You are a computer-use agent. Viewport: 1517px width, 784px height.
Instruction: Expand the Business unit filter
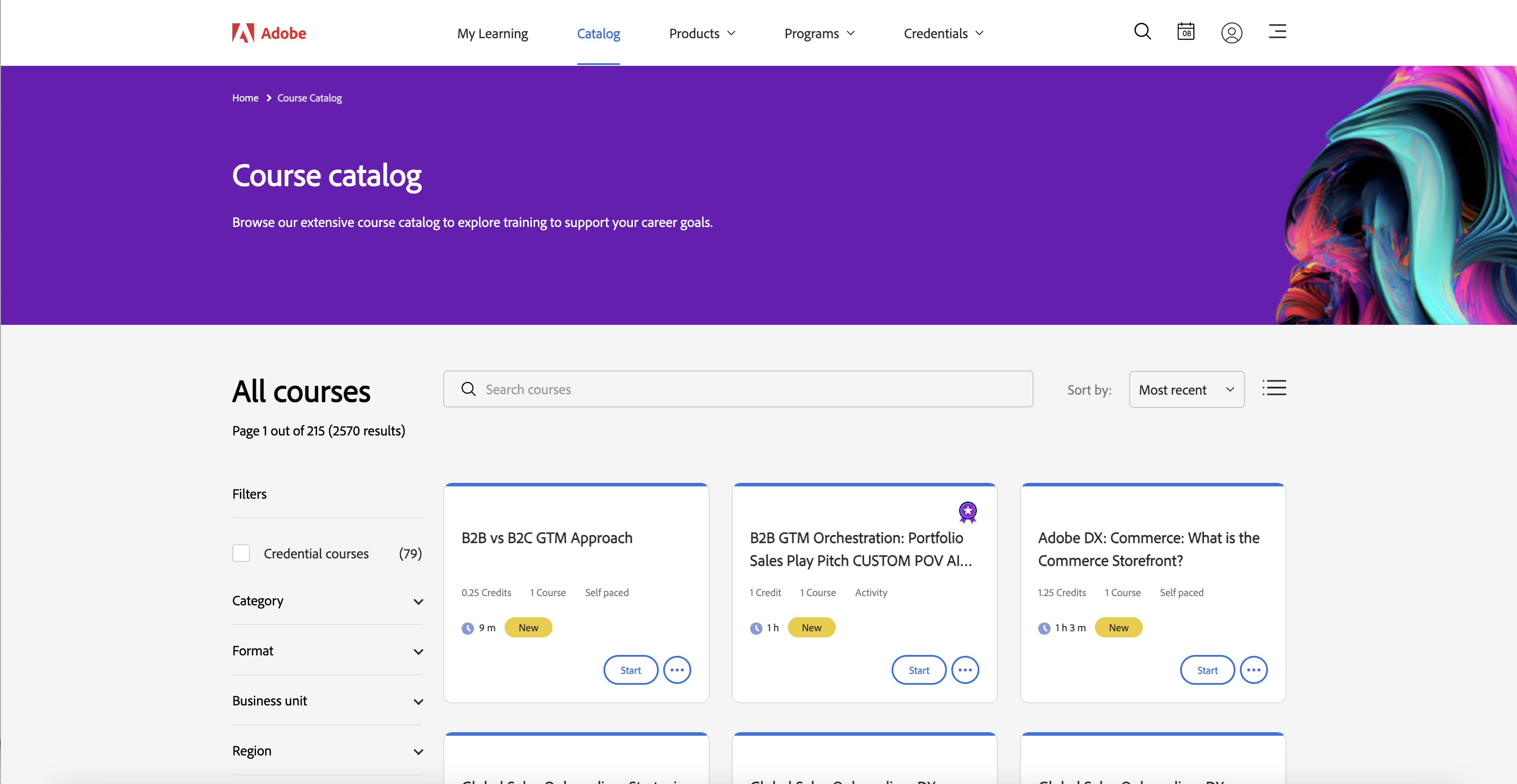click(328, 701)
